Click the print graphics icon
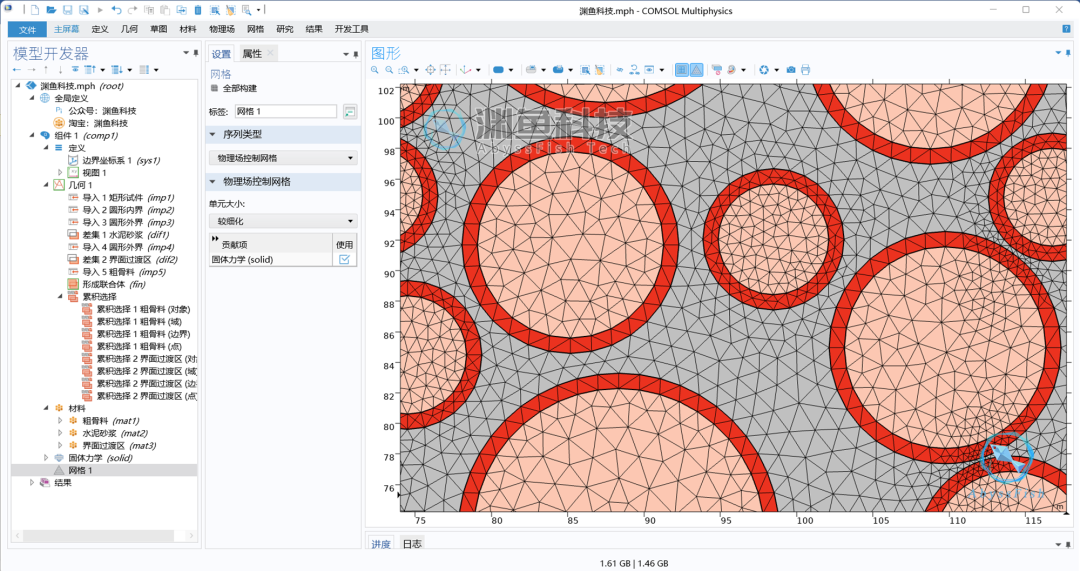 805,70
